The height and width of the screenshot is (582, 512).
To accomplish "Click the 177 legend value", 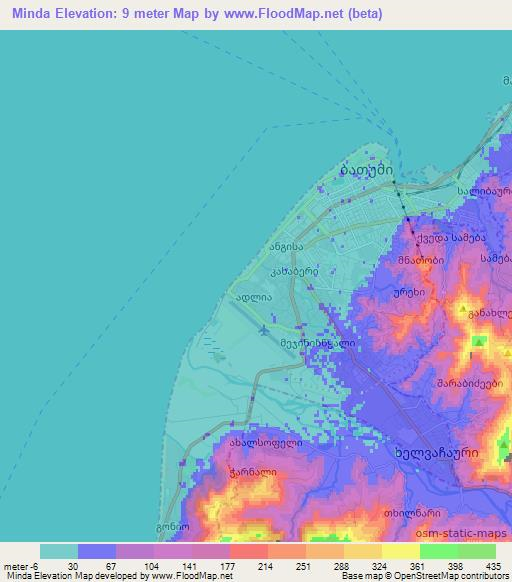I will [227, 566].
